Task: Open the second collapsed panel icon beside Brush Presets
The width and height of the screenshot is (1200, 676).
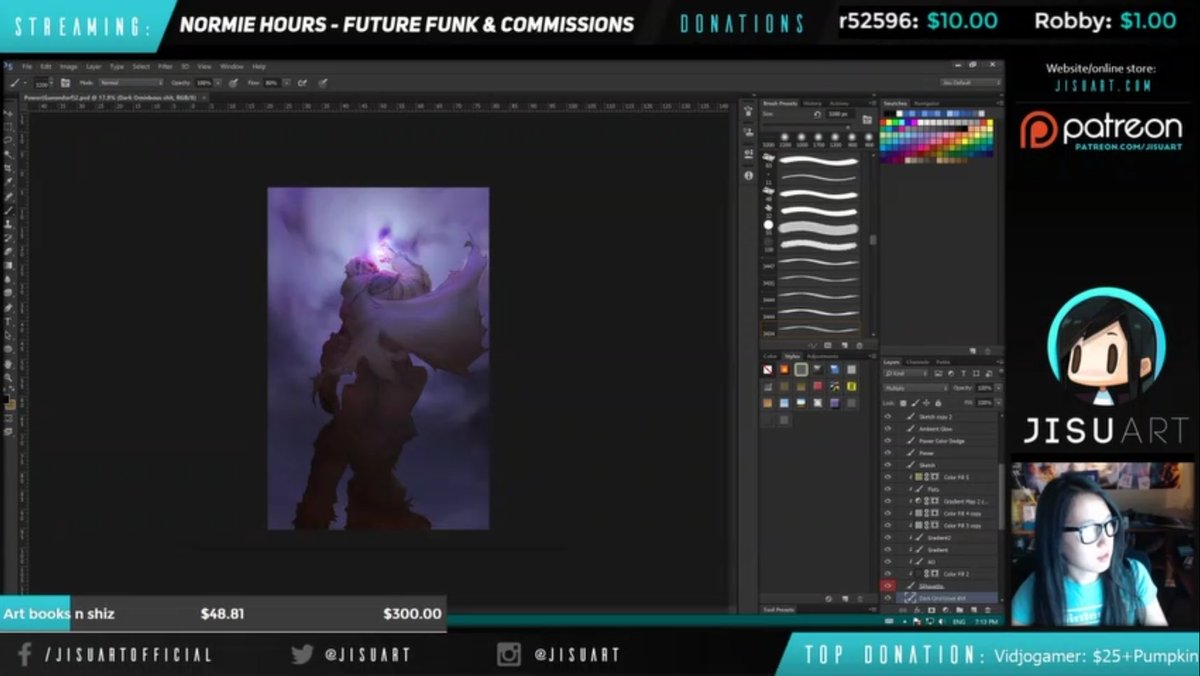Action: point(748,132)
